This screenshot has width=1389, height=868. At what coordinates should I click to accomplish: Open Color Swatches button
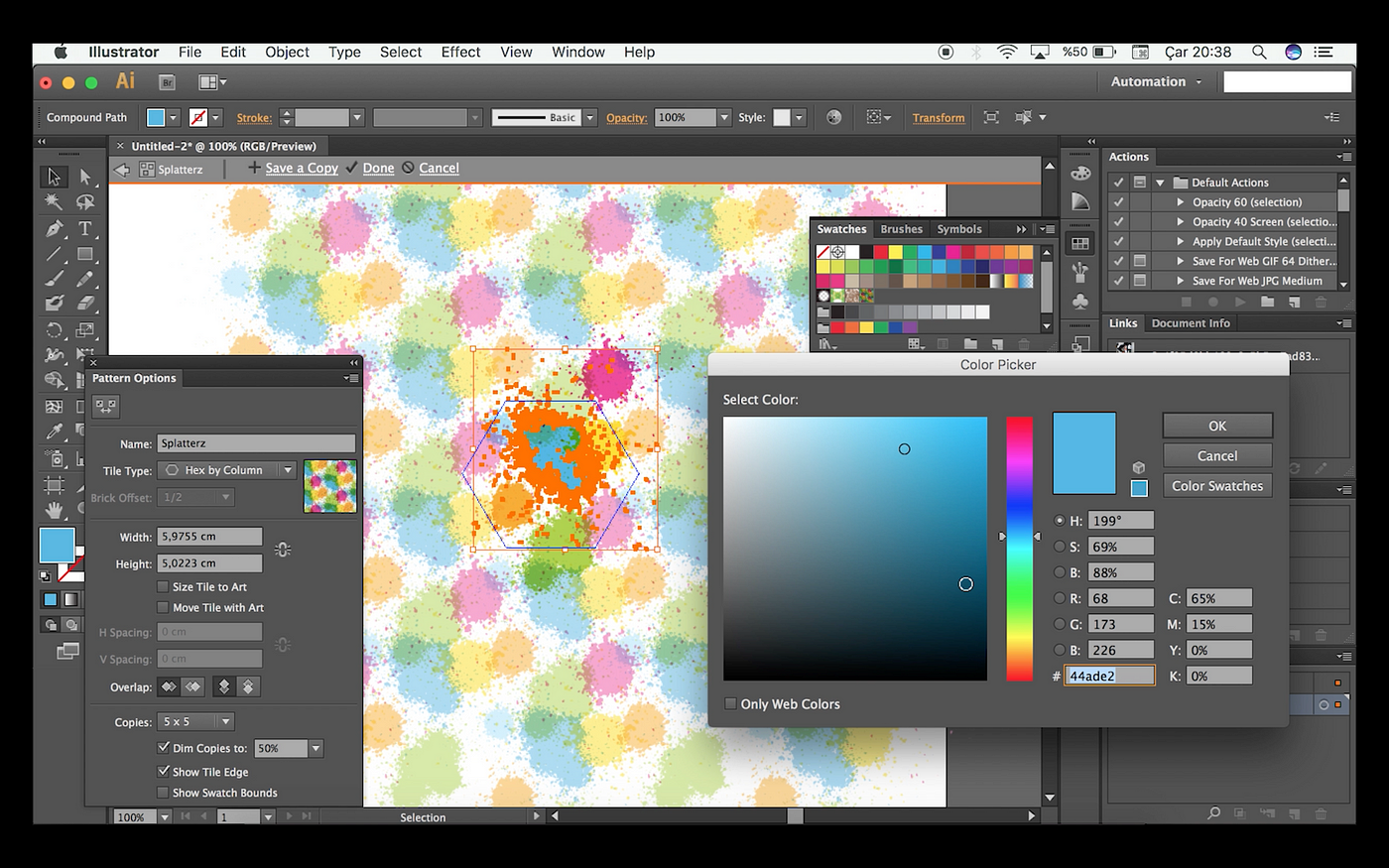[1217, 485]
